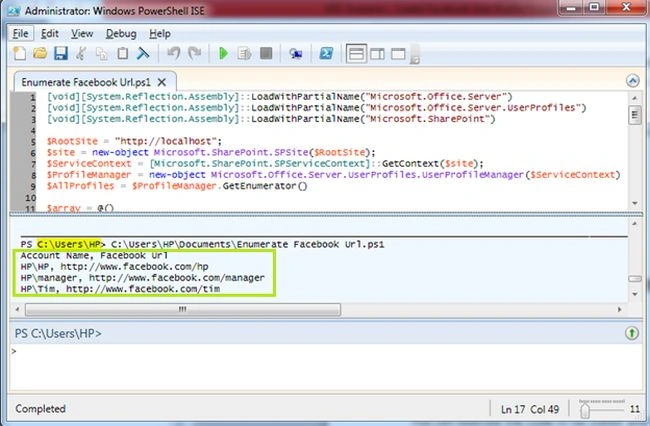Open a script file using the folder icon
Viewport: 650px width, 426px height.
[x=40, y=53]
